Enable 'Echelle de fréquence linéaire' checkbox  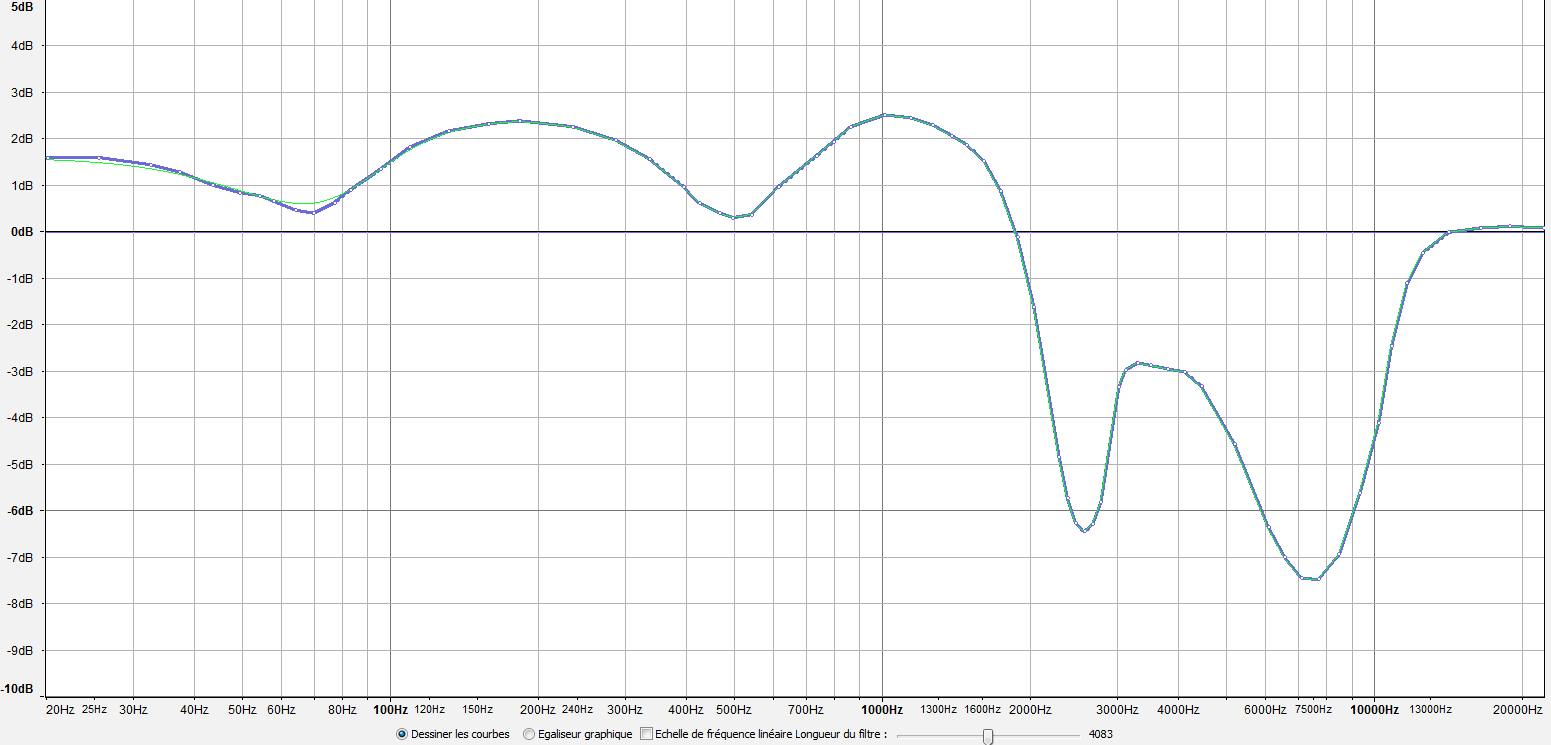tap(646, 734)
